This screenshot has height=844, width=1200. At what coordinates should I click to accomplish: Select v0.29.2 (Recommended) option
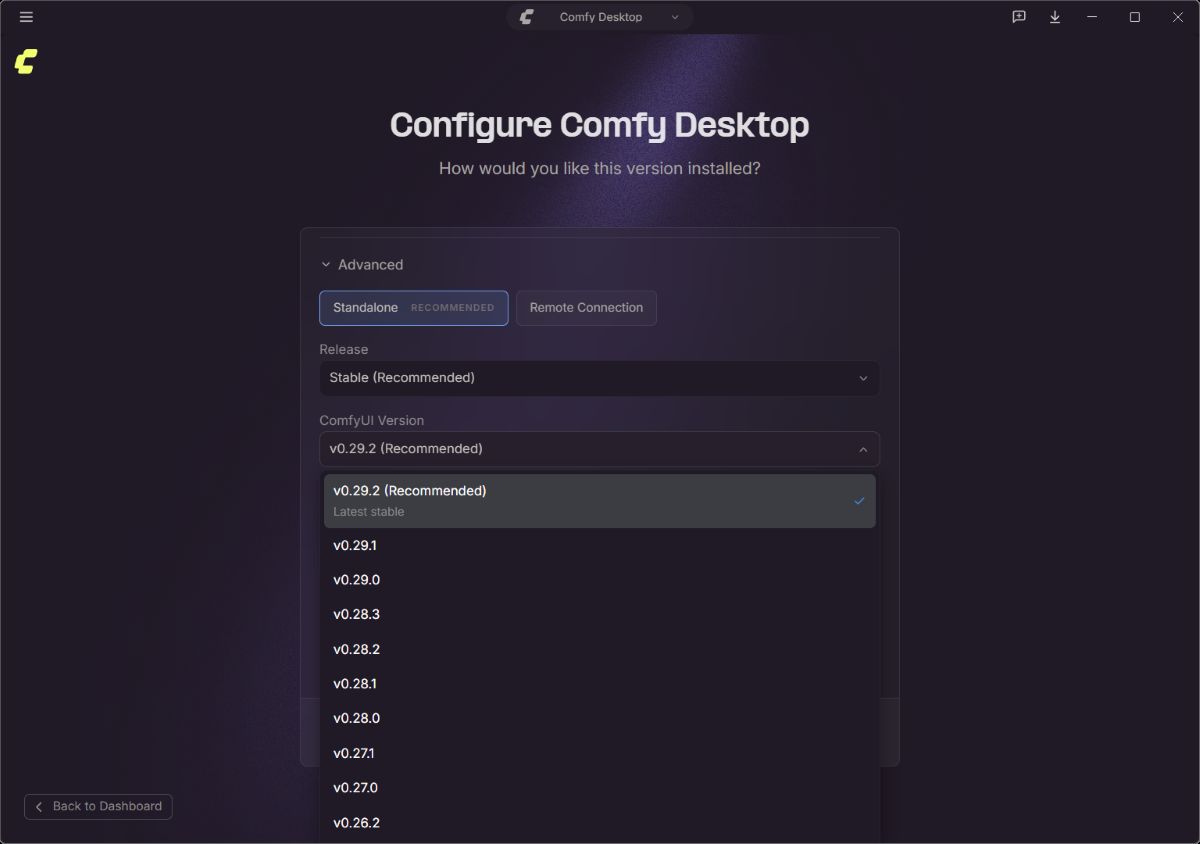click(600, 501)
